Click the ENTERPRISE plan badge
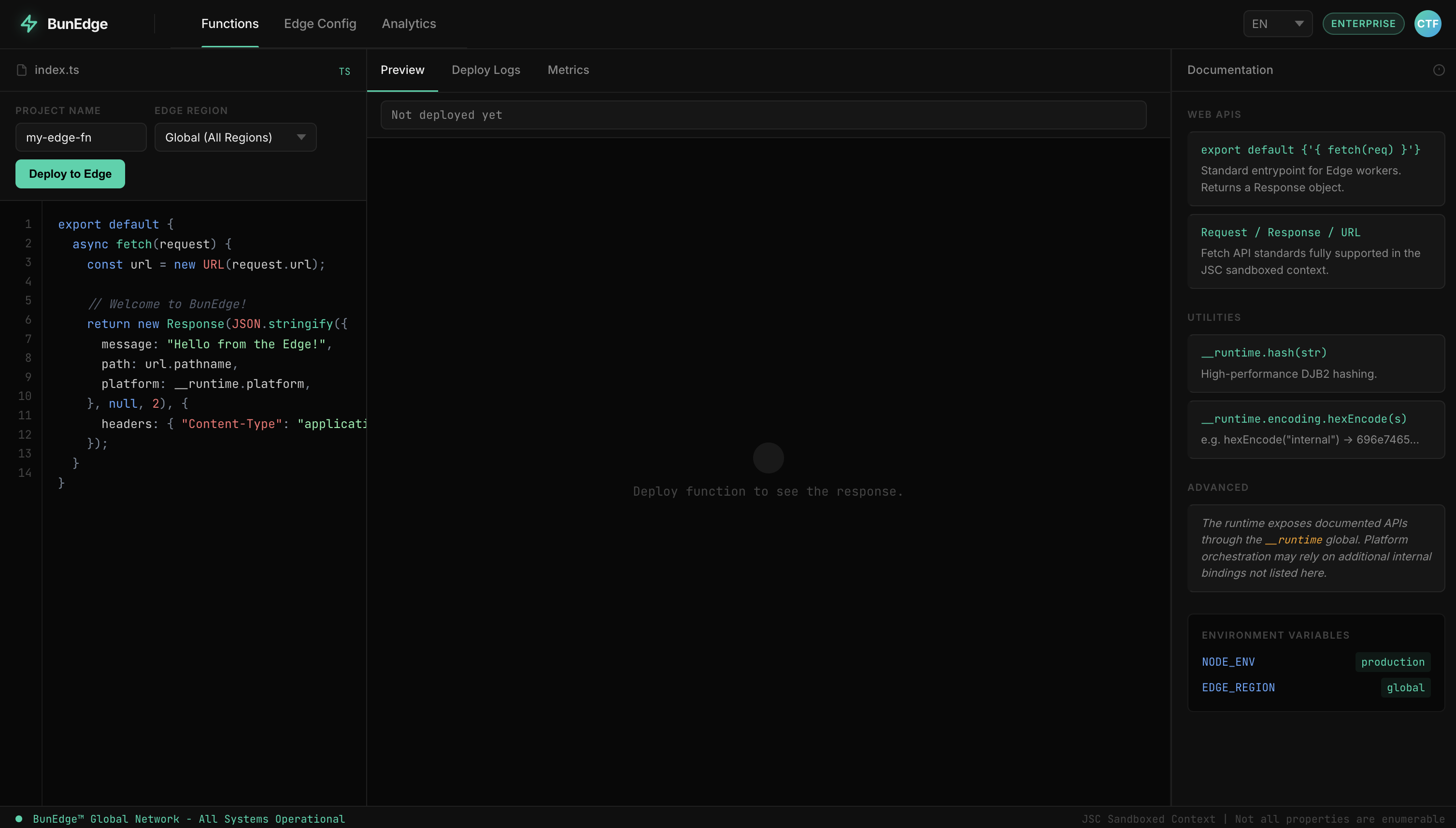This screenshot has height=828, width=1456. click(1363, 24)
